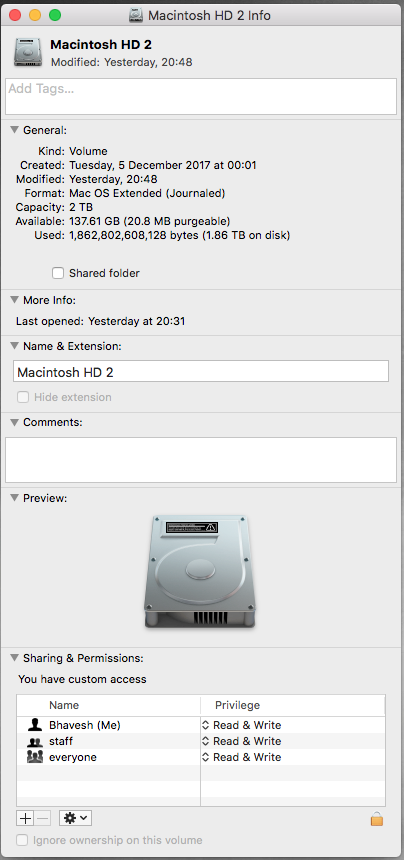Toggle Ignore ownership on this volume
This screenshot has height=860, width=404.
click(22, 840)
